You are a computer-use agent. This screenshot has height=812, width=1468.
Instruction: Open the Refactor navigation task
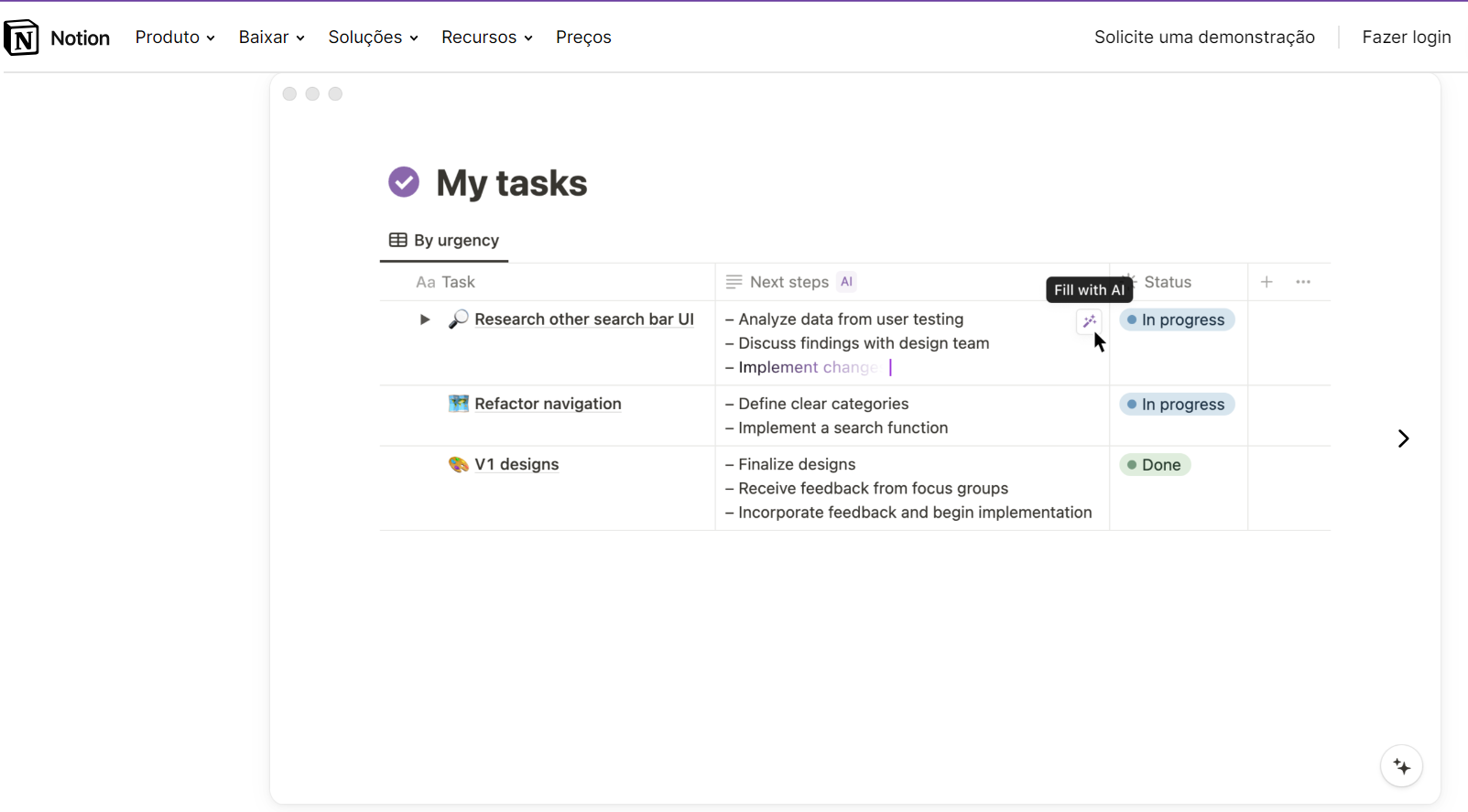548,404
